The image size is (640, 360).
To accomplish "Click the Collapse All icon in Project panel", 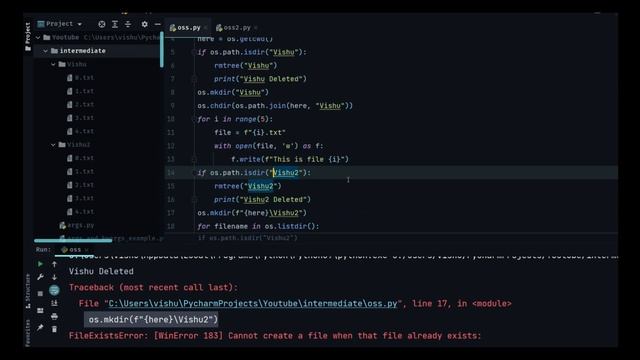I will 128,24.
